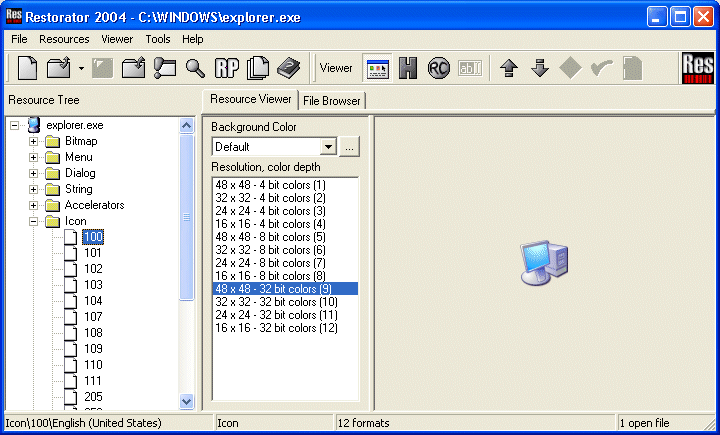720x435 pixels.
Task: Expand the Dialog folder
Action: 33,174
